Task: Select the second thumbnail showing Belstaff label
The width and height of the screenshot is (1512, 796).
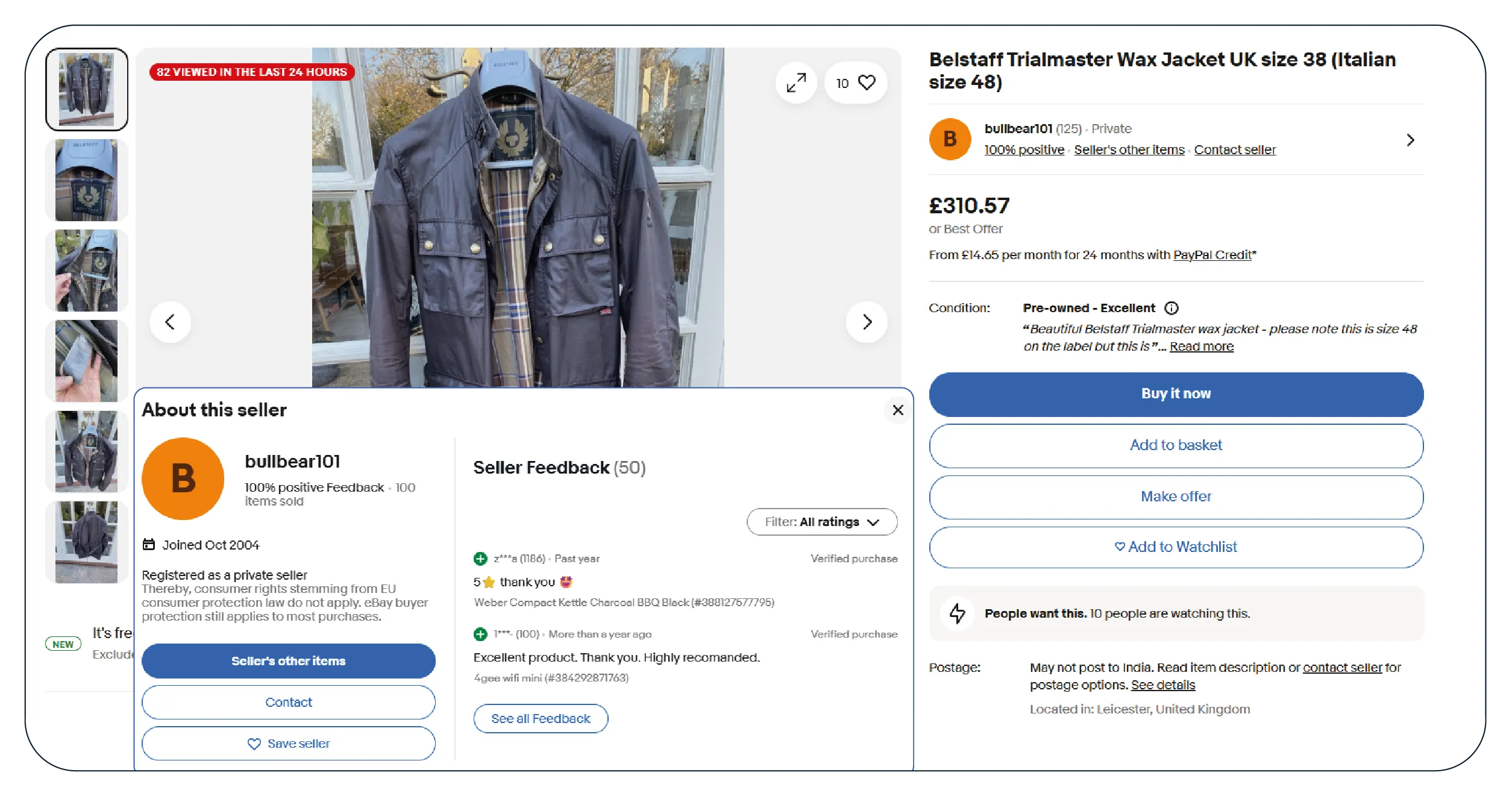Action: click(86, 180)
